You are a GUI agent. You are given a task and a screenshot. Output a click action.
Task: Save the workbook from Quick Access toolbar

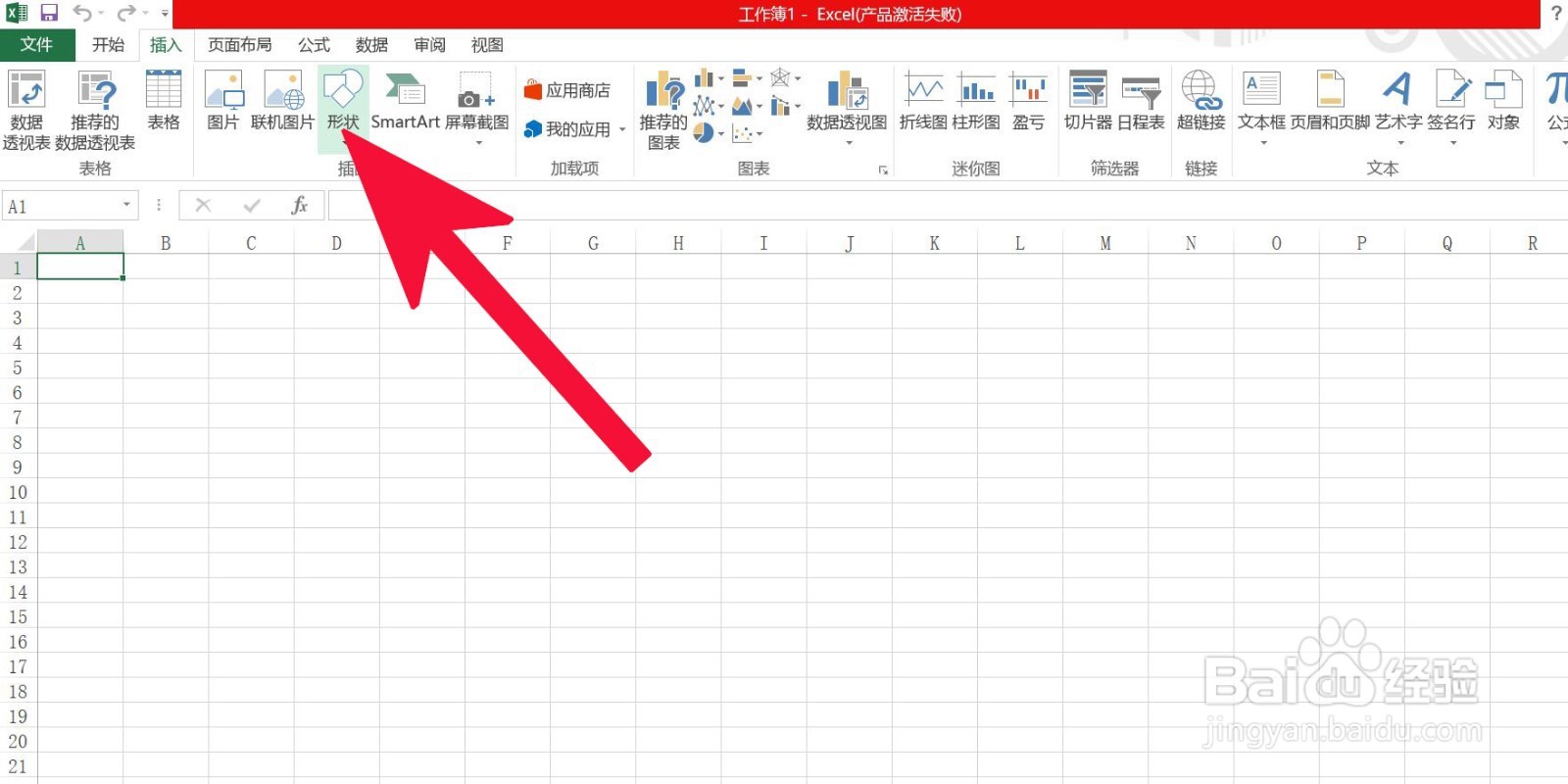49,14
